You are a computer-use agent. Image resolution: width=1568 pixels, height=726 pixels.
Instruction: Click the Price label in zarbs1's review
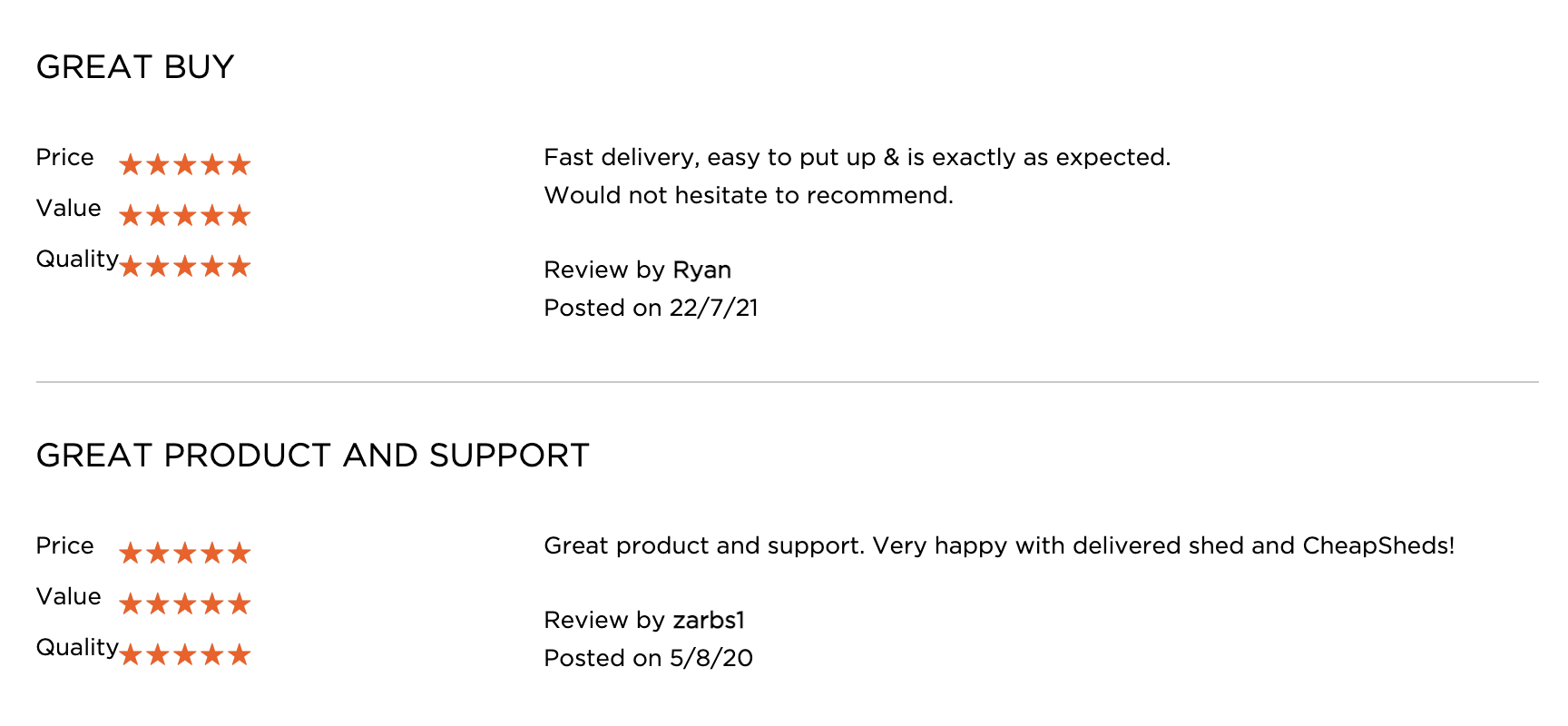64,546
